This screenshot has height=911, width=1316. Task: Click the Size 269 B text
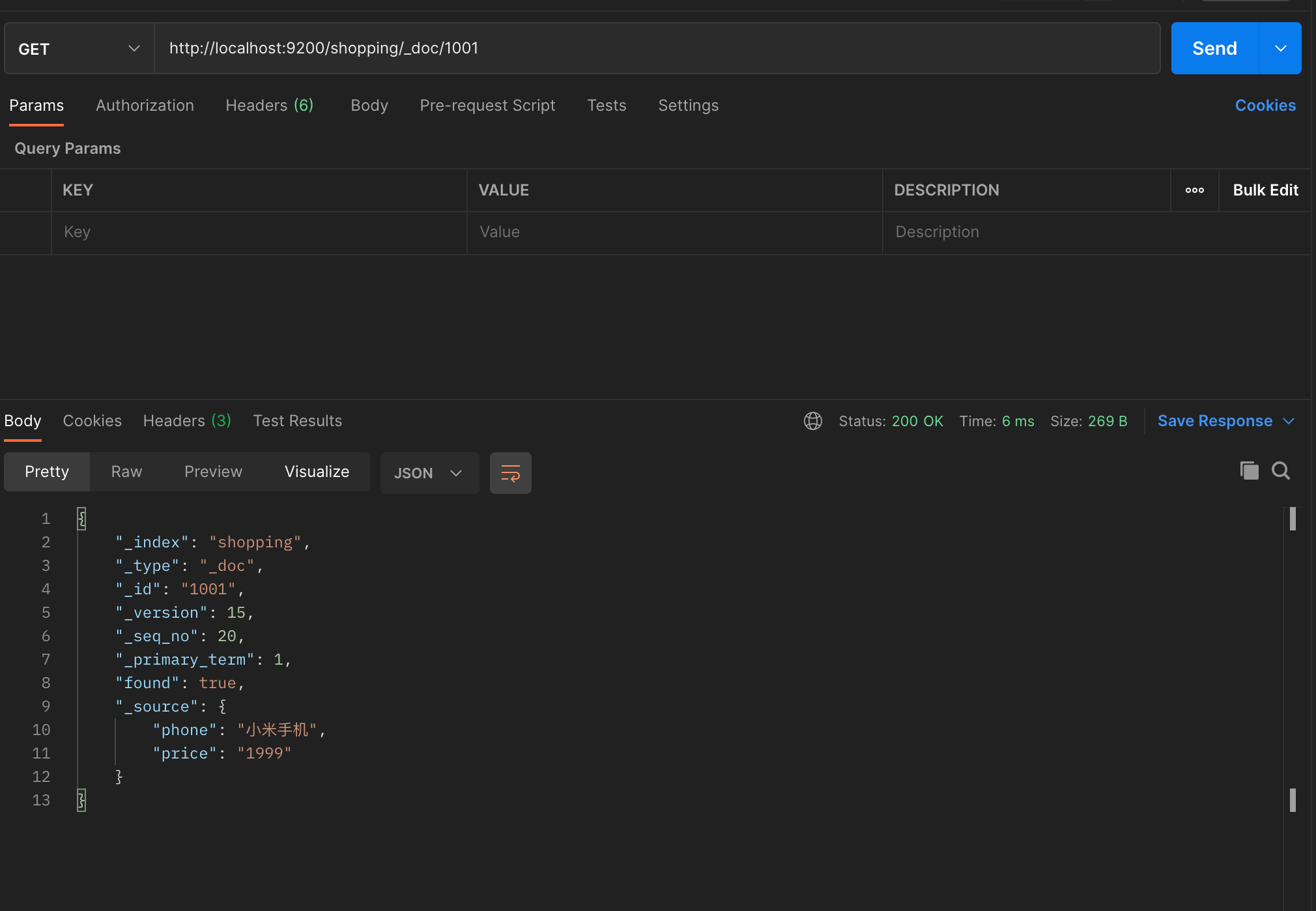click(1089, 421)
